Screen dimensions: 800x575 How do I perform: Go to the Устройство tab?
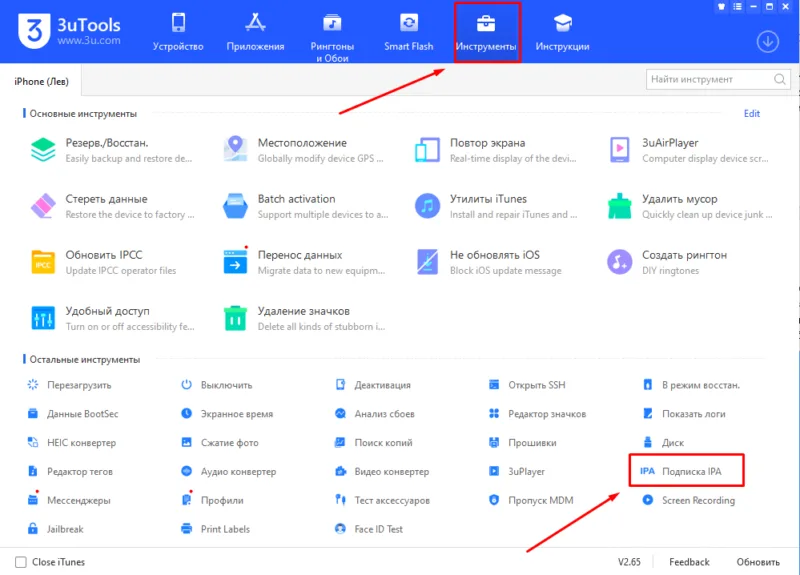(x=178, y=33)
